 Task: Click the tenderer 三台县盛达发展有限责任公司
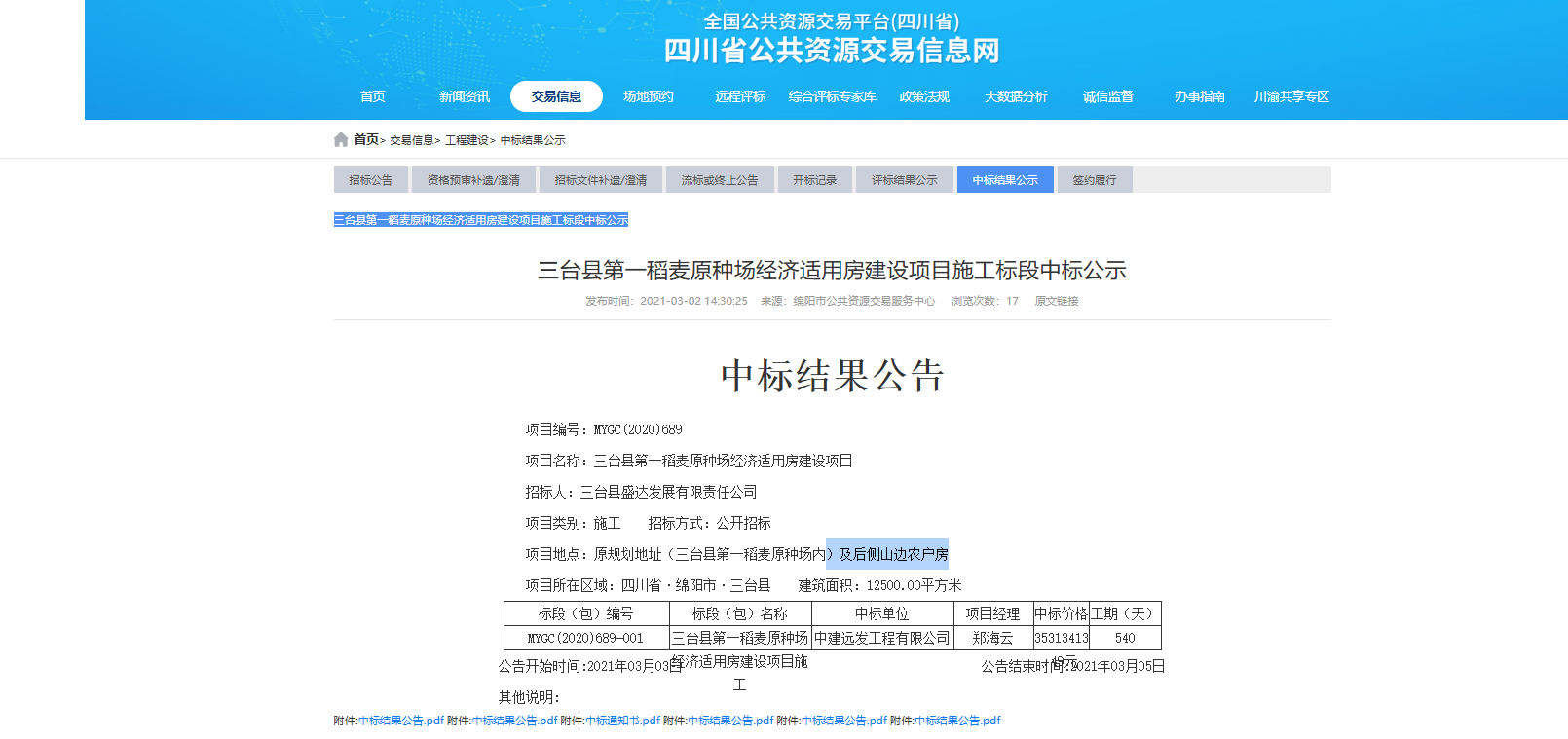(x=668, y=492)
